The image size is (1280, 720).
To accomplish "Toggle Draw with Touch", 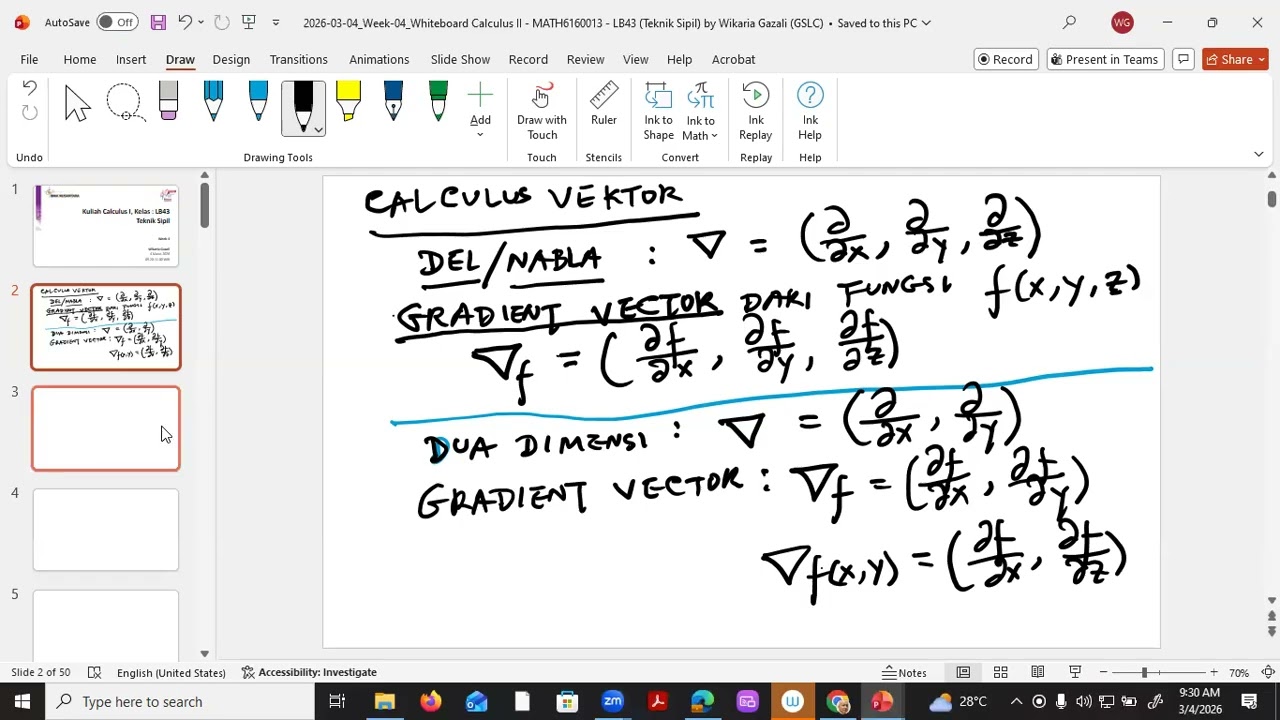I will click(542, 112).
